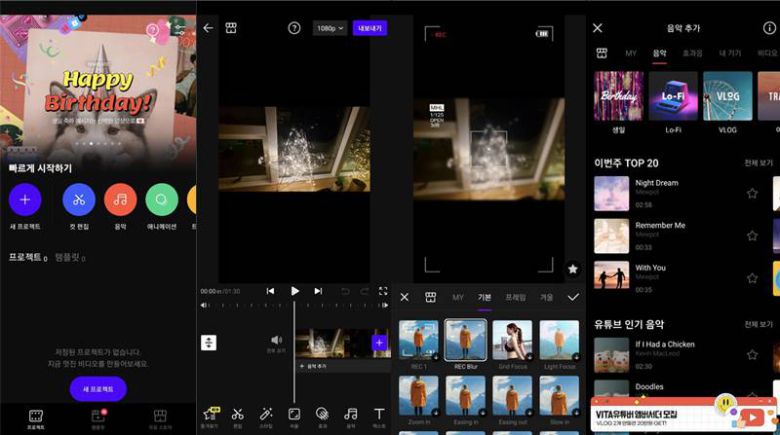Open the info icon on music panel
780x435 pixels.
(x=769, y=28)
